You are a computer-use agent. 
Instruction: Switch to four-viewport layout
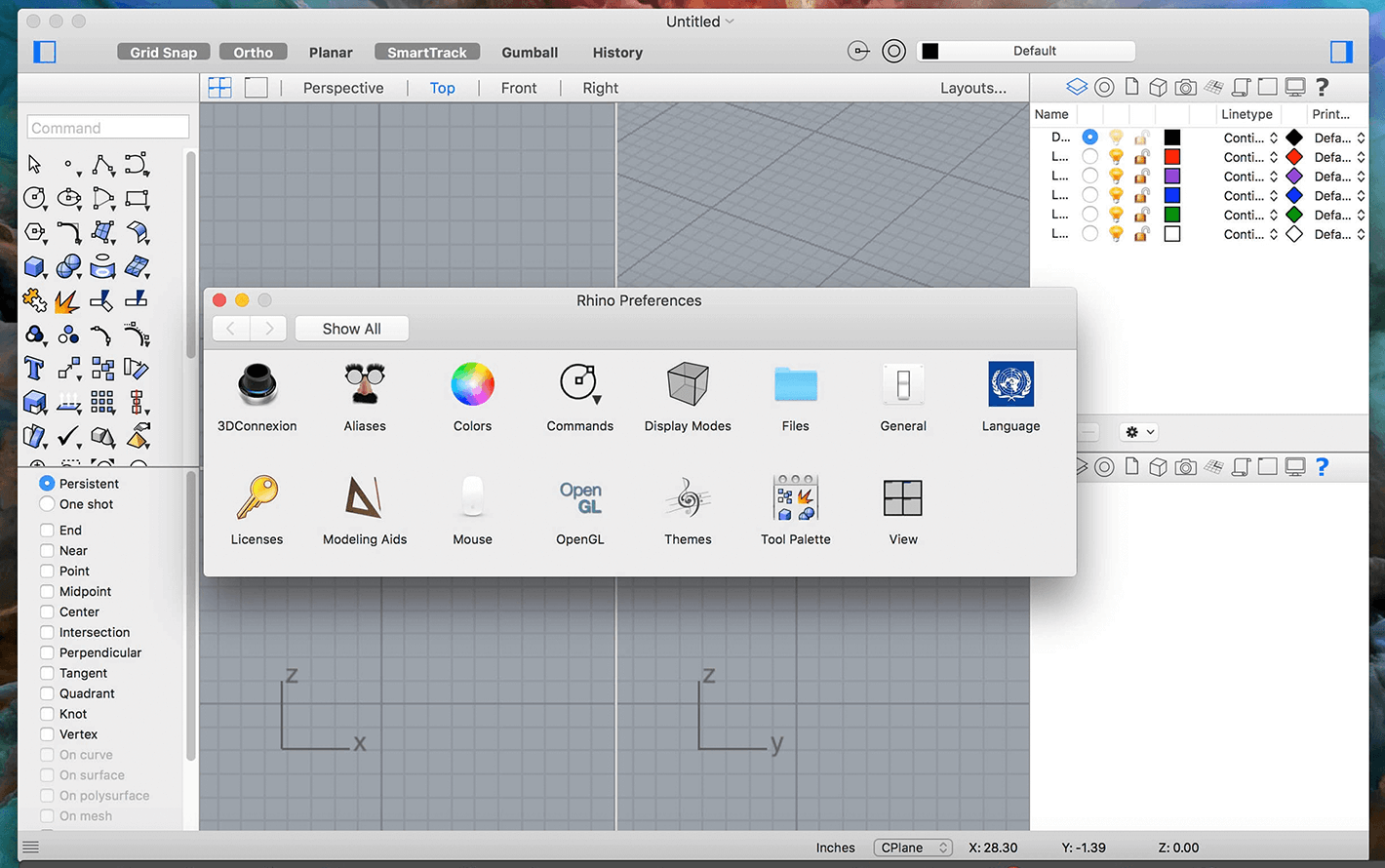click(220, 88)
